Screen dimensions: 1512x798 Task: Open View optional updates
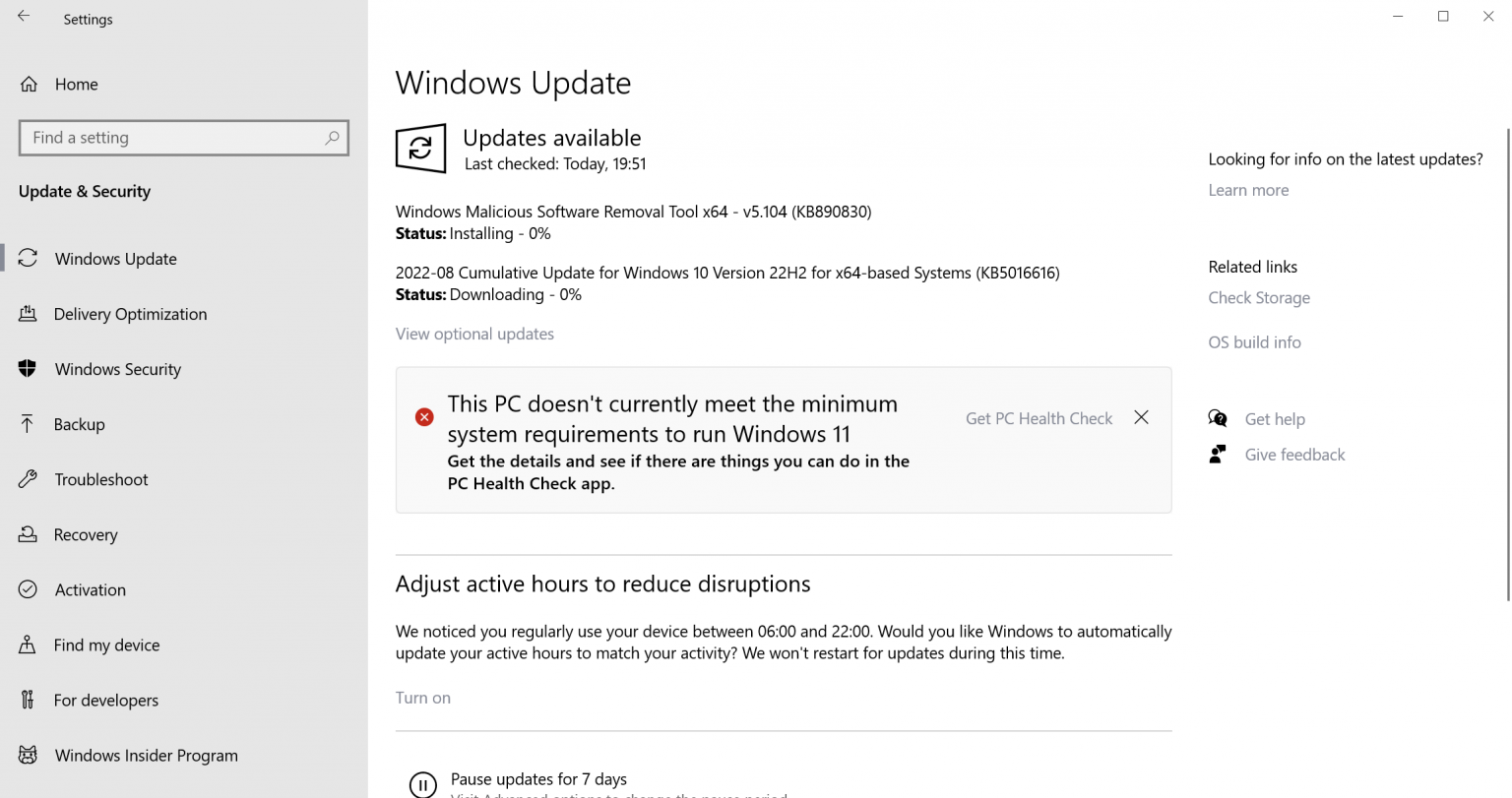coord(474,334)
